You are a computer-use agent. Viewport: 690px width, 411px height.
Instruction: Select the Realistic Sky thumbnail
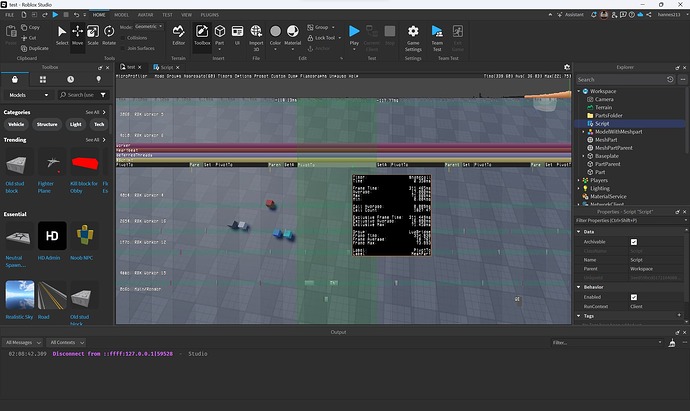tap(19, 295)
